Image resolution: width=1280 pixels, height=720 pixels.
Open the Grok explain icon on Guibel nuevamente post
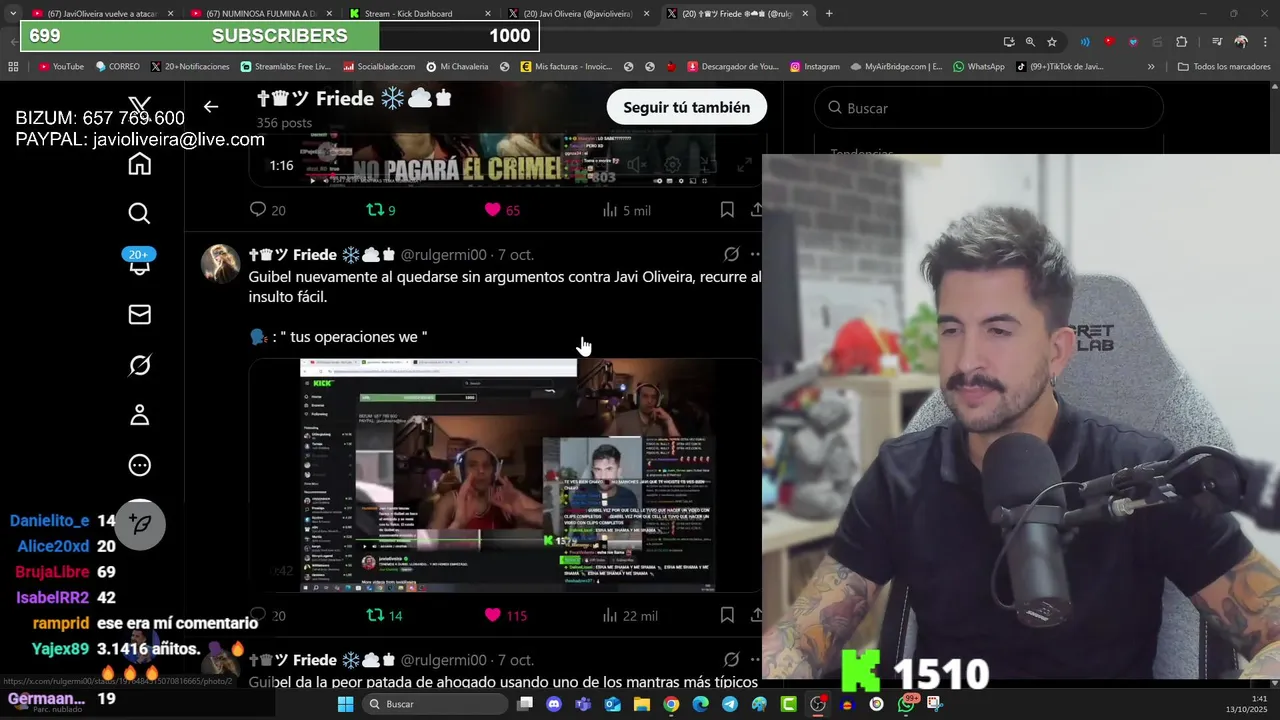click(731, 254)
